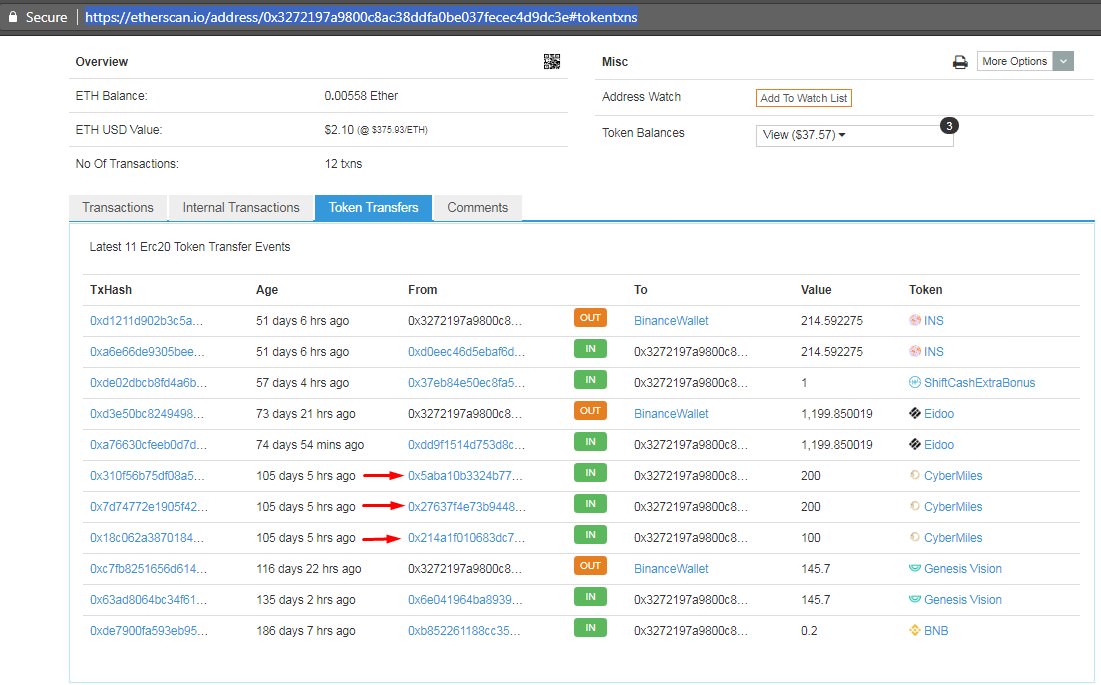Open transaction 0x310f56b75df08a5
Screen dimensions: 1101x685
(x=147, y=476)
